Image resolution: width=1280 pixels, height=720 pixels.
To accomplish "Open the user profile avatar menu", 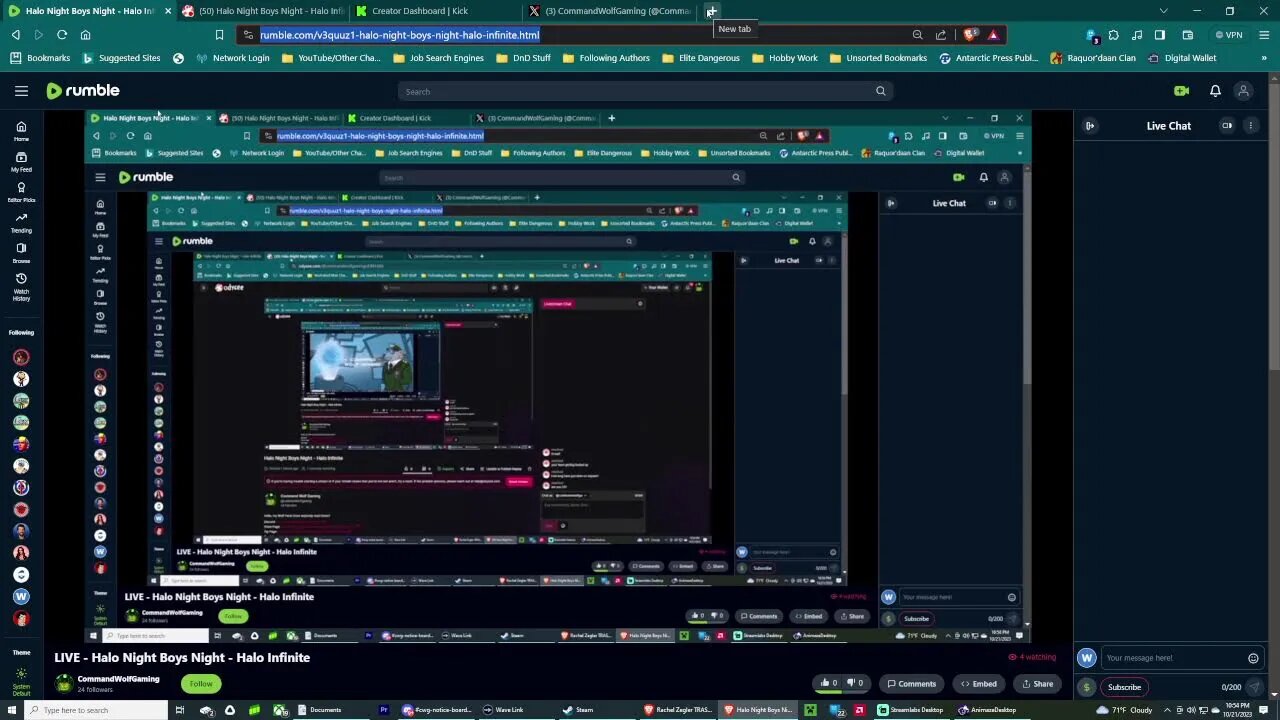I will pos(1243,91).
